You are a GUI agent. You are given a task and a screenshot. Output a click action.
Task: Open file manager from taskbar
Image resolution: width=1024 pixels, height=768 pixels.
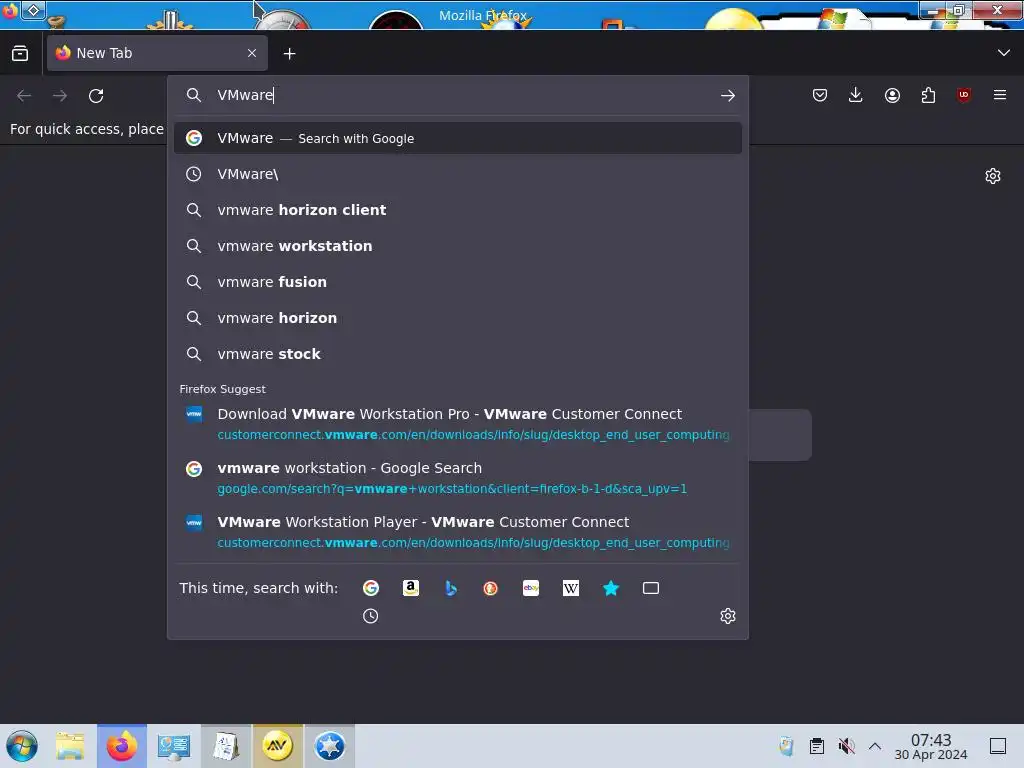click(x=70, y=746)
